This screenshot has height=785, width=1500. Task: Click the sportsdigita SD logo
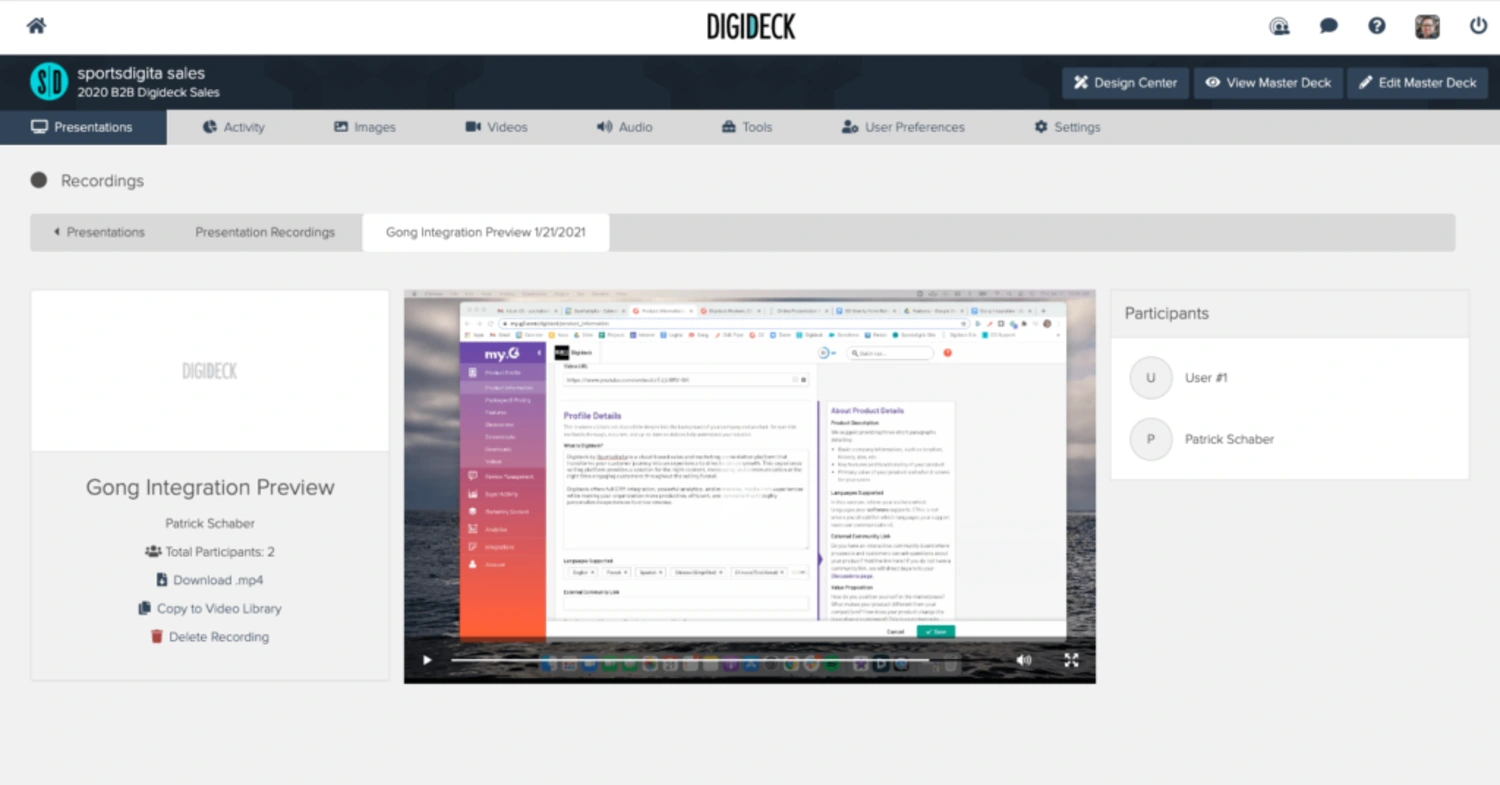49,82
